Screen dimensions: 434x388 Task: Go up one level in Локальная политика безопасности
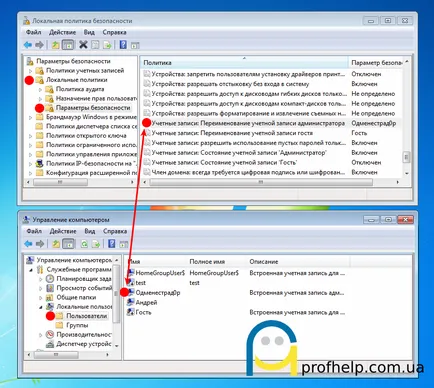(x=55, y=45)
